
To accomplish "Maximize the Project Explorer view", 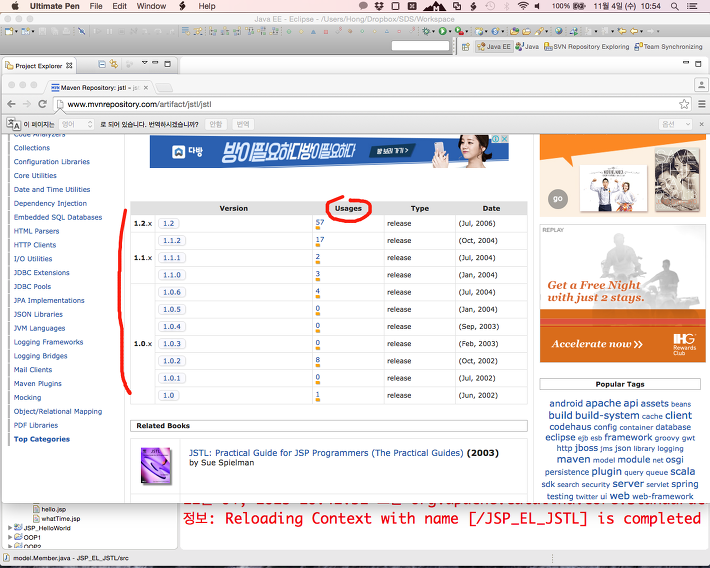I will pos(168,64).
